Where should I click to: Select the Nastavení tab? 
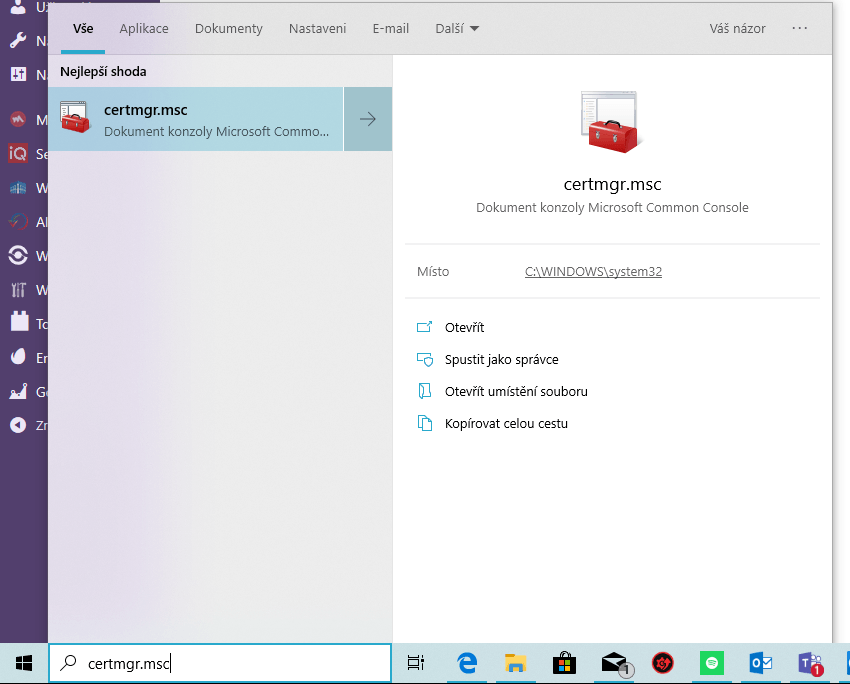pos(317,29)
